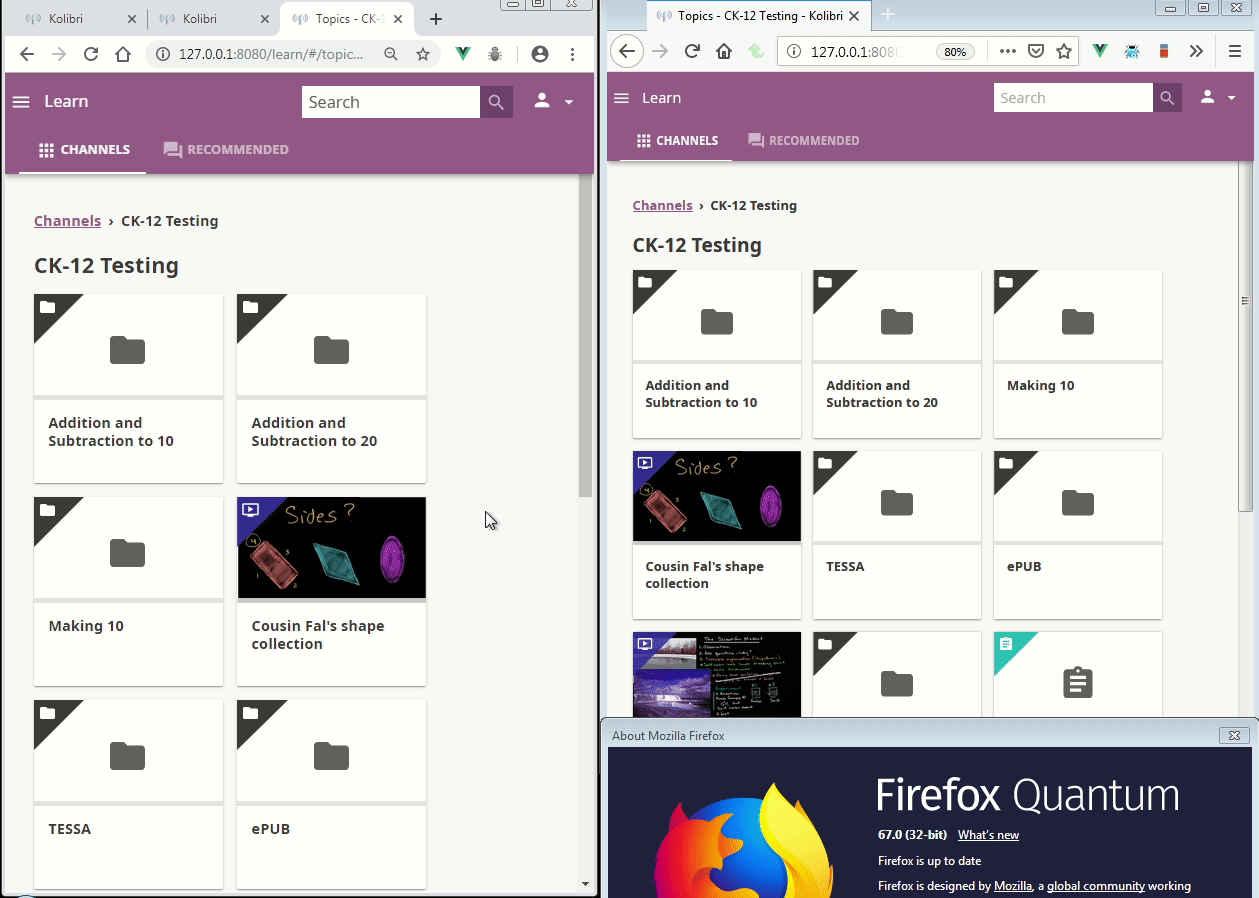The image size is (1259, 898).
Task: Click Chrome's back arrow button
Action: tap(27, 54)
